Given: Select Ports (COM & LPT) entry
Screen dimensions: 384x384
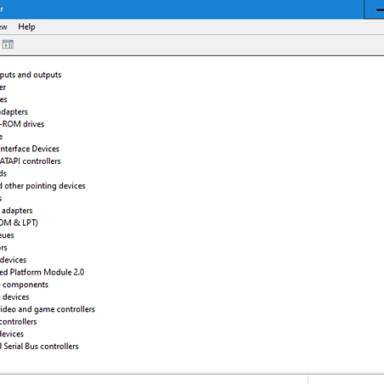Looking at the screenshot, I should point(19,223).
